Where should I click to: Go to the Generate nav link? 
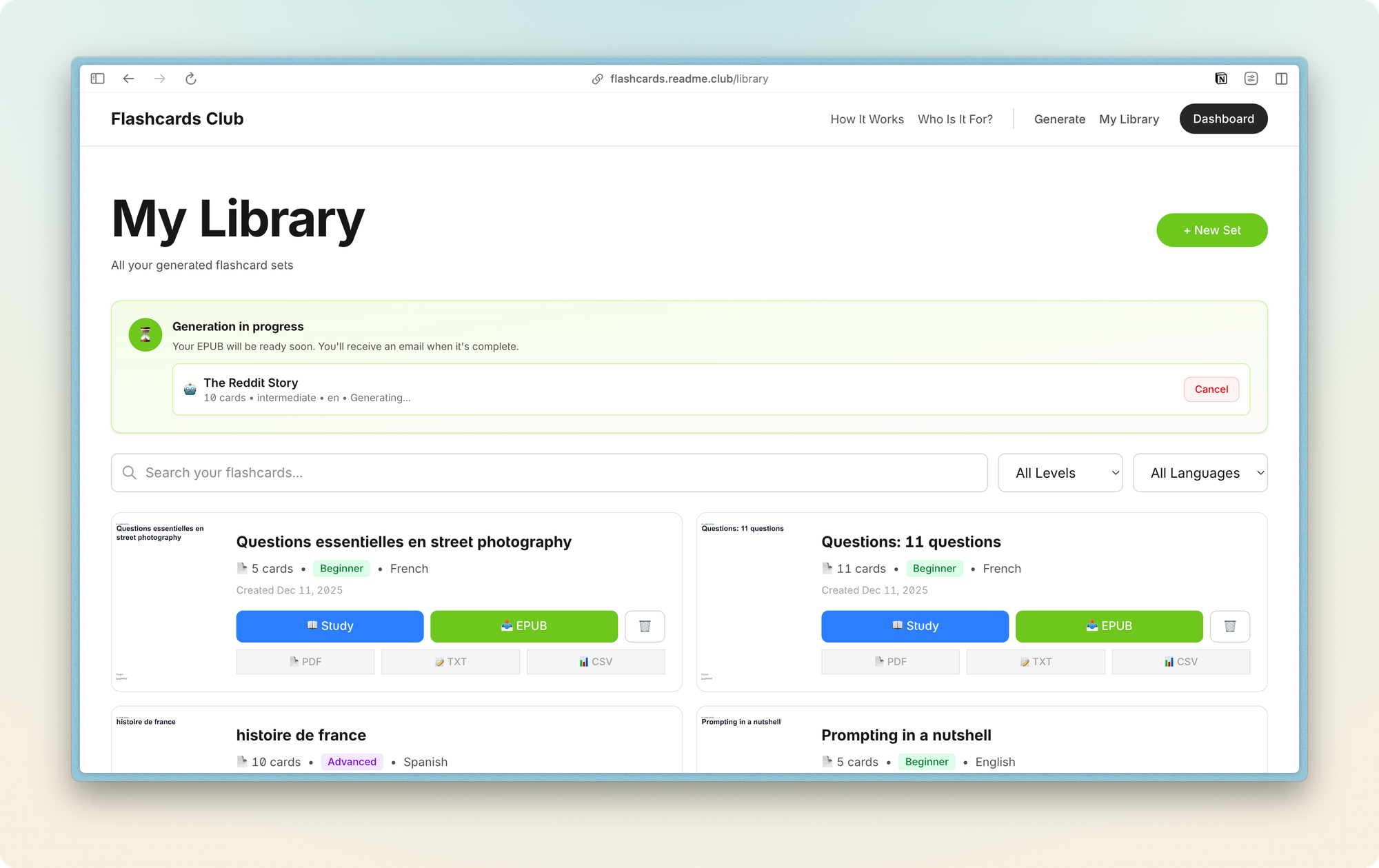click(x=1059, y=119)
